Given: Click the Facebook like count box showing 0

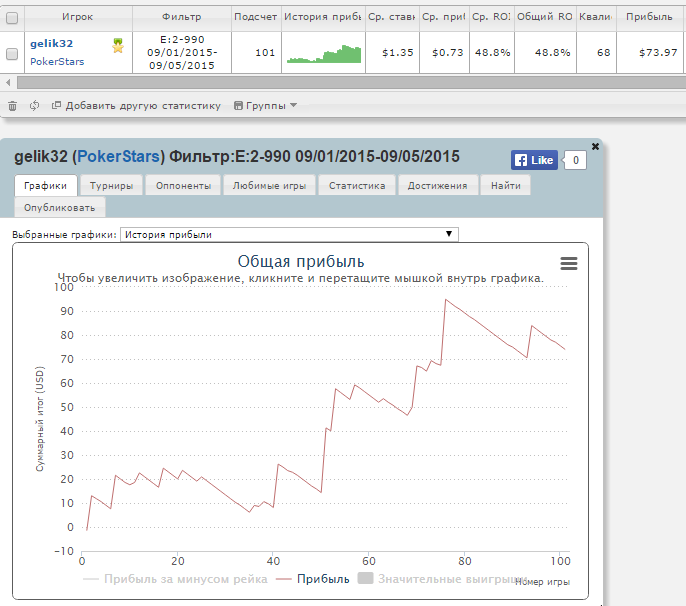Looking at the screenshot, I should point(576,160).
